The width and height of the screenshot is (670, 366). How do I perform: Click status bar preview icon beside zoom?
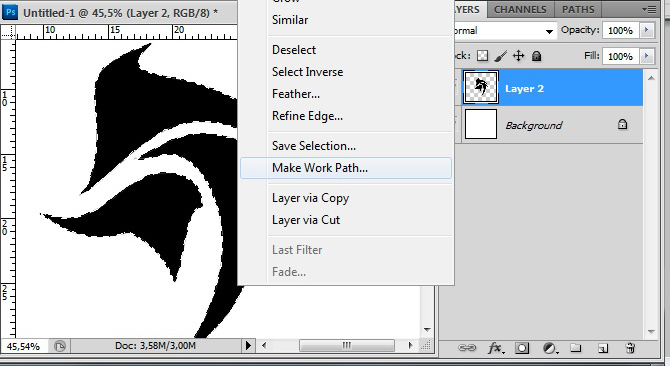(60, 346)
